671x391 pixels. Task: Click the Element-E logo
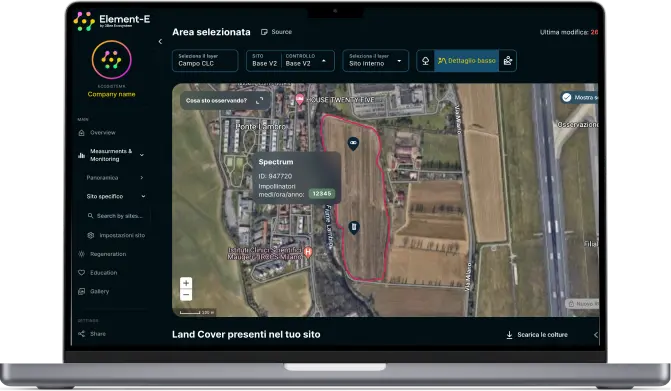tap(112, 21)
